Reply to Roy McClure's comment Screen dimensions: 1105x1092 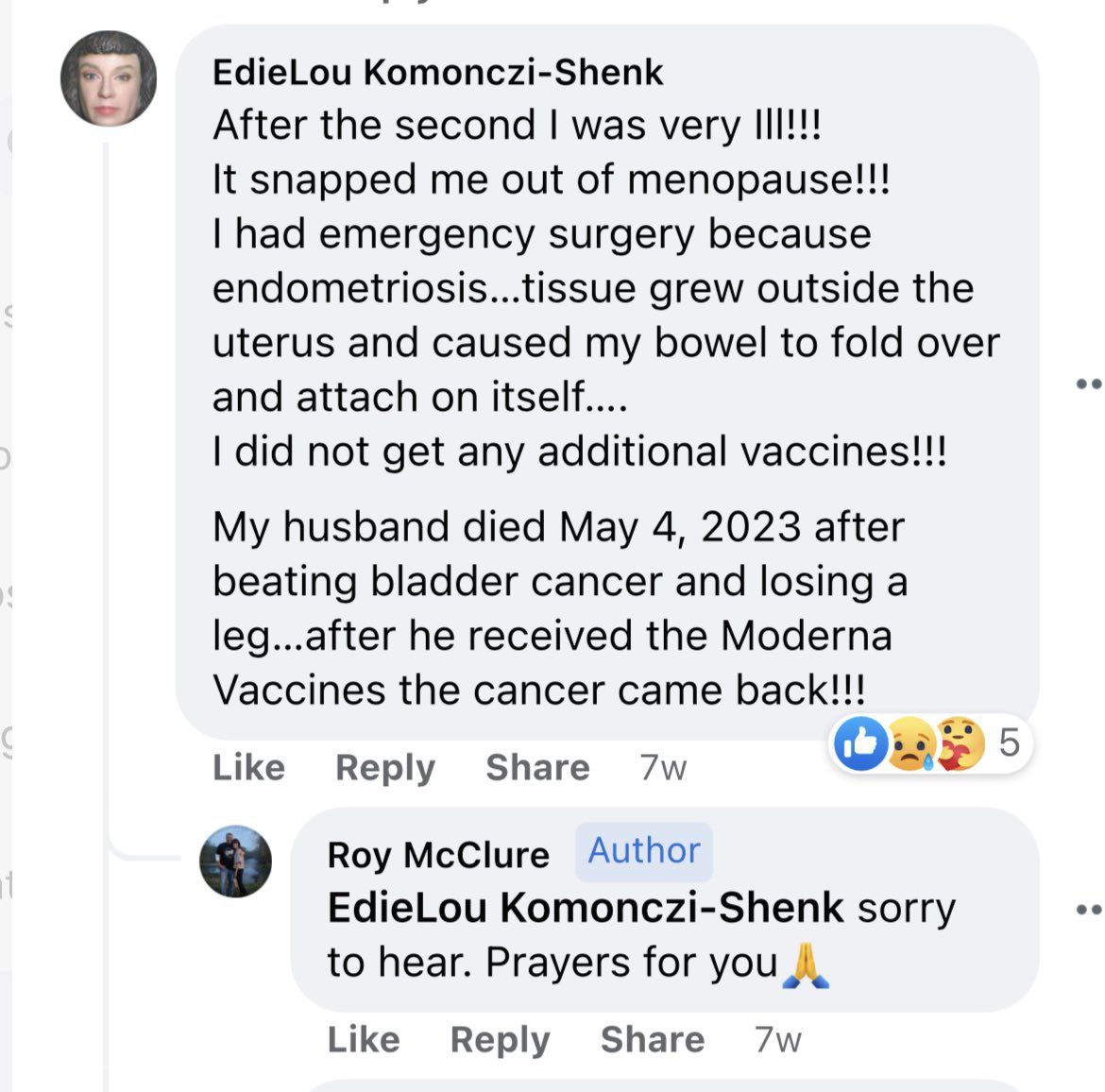point(500,1039)
